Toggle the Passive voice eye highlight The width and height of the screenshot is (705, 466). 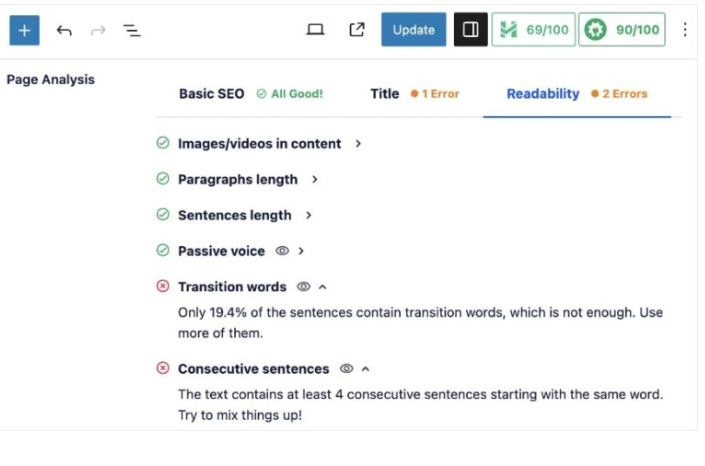(x=282, y=251)
